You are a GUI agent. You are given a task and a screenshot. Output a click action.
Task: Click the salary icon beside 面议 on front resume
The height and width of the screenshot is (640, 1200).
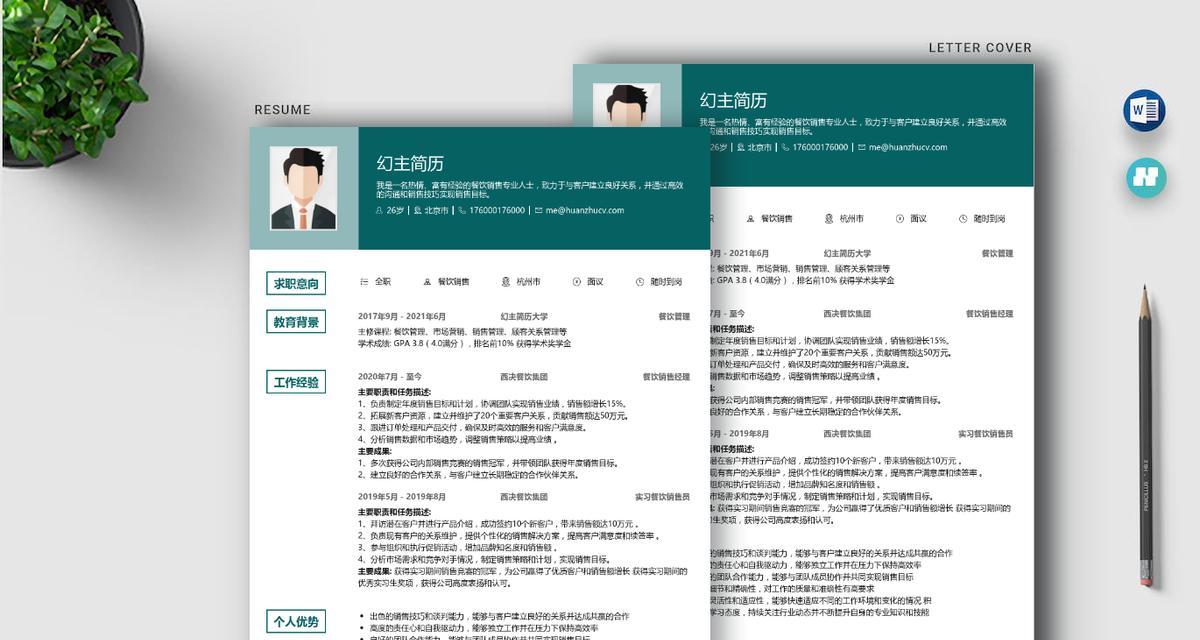[x=577, y=282]
